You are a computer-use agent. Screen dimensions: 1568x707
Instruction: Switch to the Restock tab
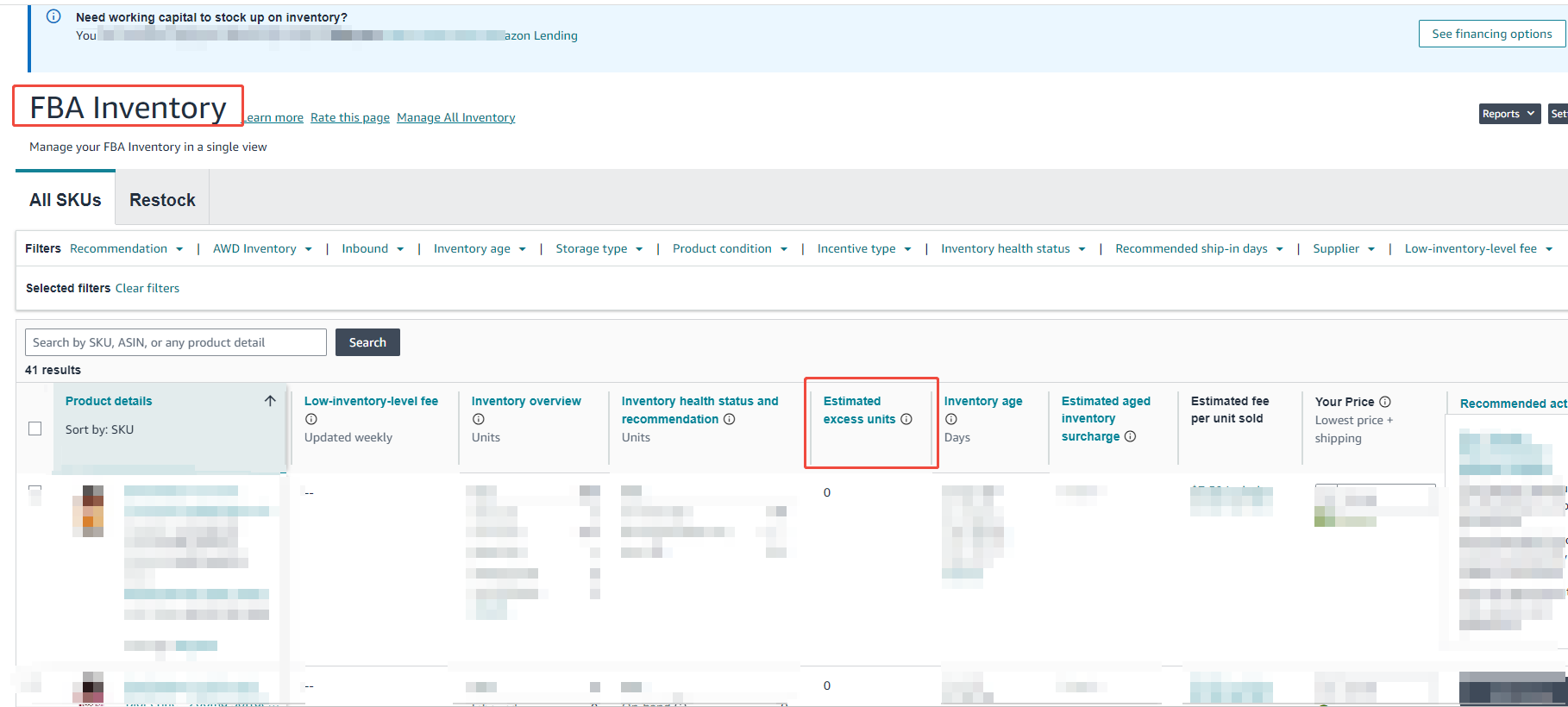162,200
